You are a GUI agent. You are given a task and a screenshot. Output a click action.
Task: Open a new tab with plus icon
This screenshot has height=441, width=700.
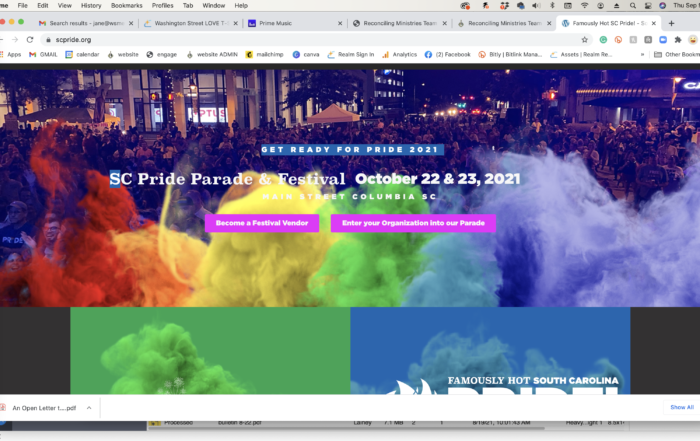(671, 23)
